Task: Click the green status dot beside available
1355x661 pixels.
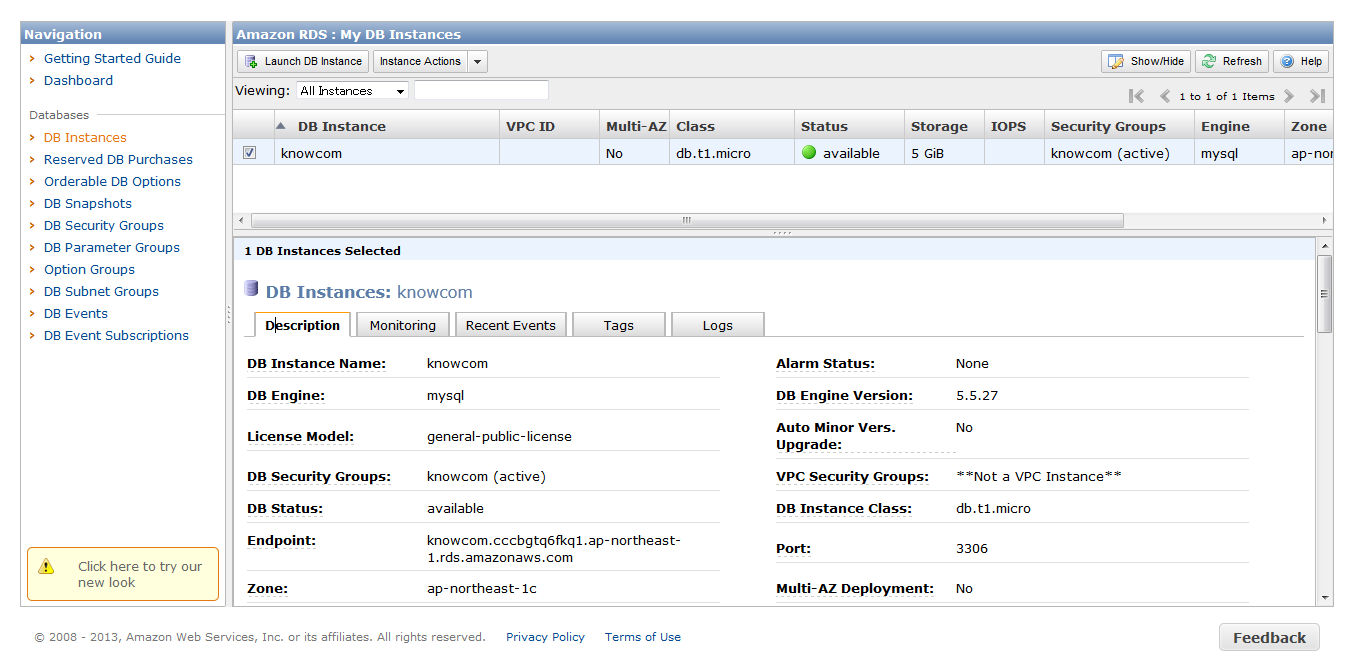Action: (x=809, y=153)
